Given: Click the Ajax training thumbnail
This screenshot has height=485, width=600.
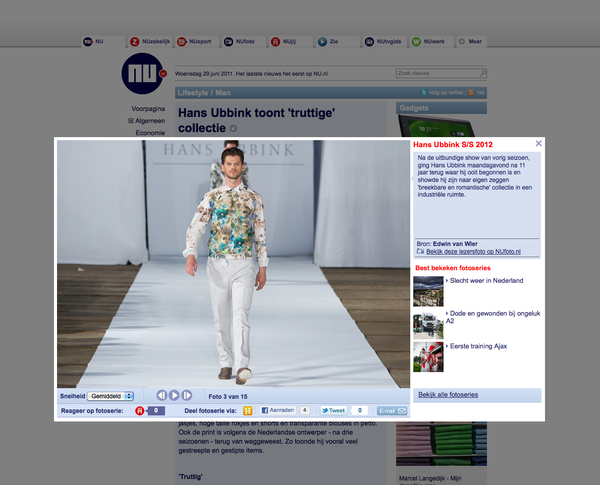Looking at the screenshot, I should [x=428, y=357].
